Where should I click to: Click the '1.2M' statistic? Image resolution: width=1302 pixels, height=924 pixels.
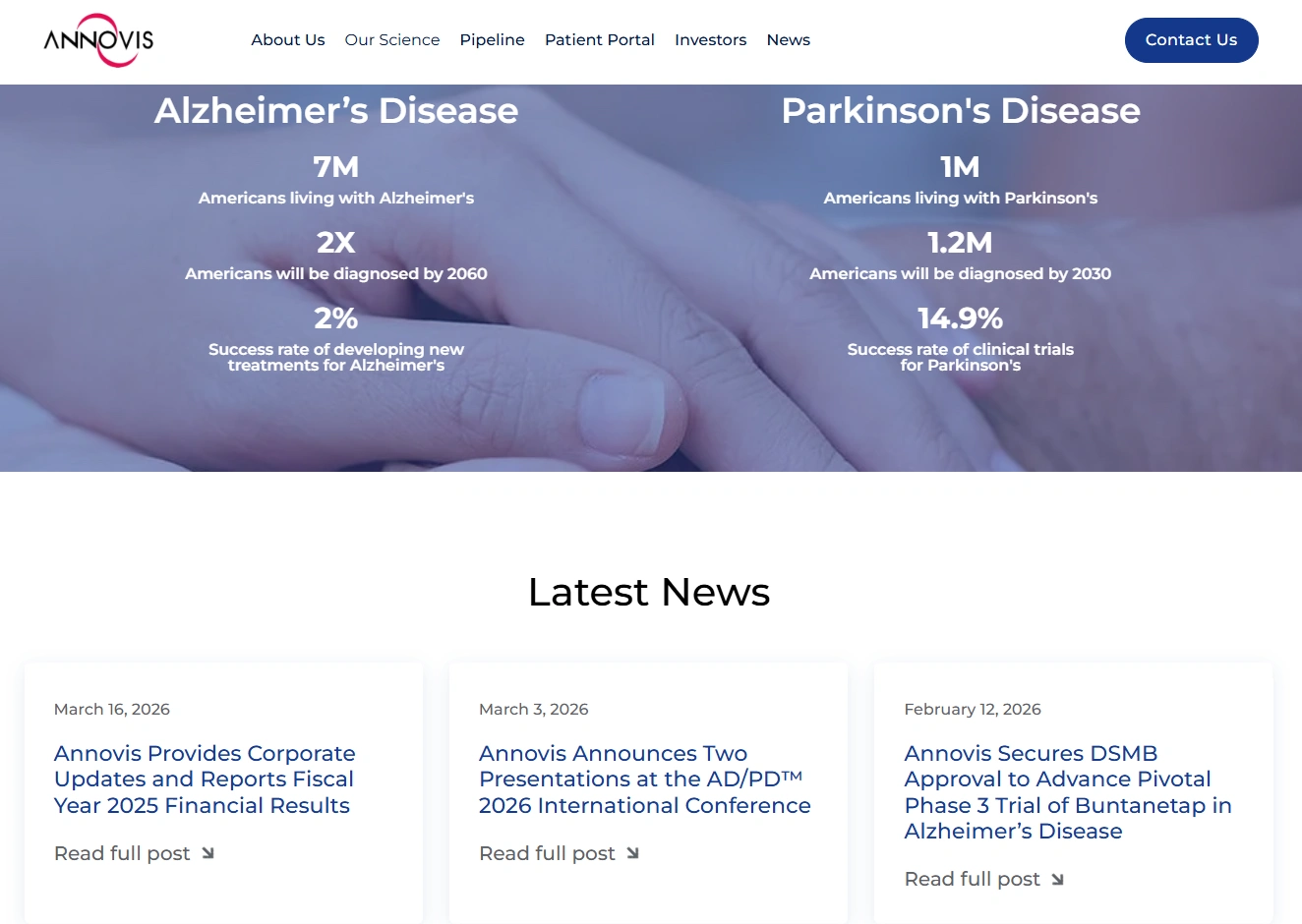961,243
